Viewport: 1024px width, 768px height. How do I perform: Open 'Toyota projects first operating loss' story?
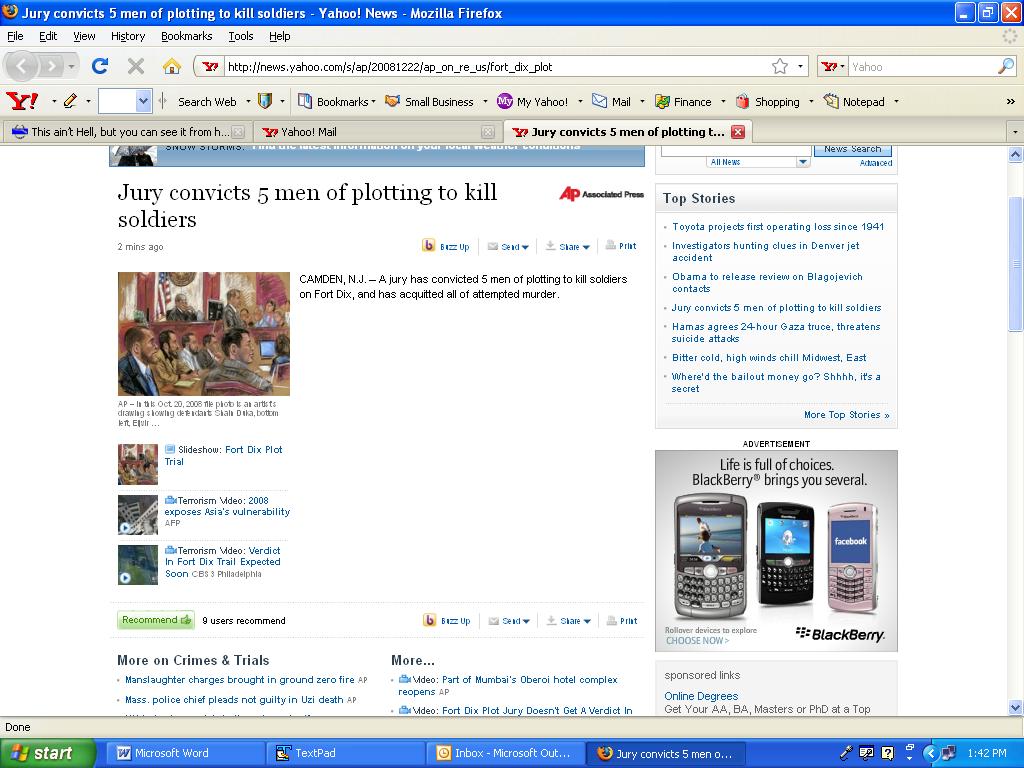[x=777, y=227]
